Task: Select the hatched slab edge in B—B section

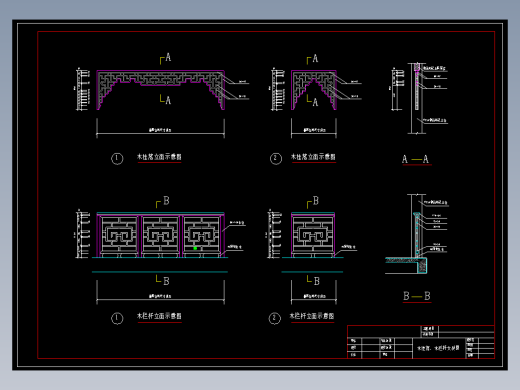Action: tap(422, 265)
